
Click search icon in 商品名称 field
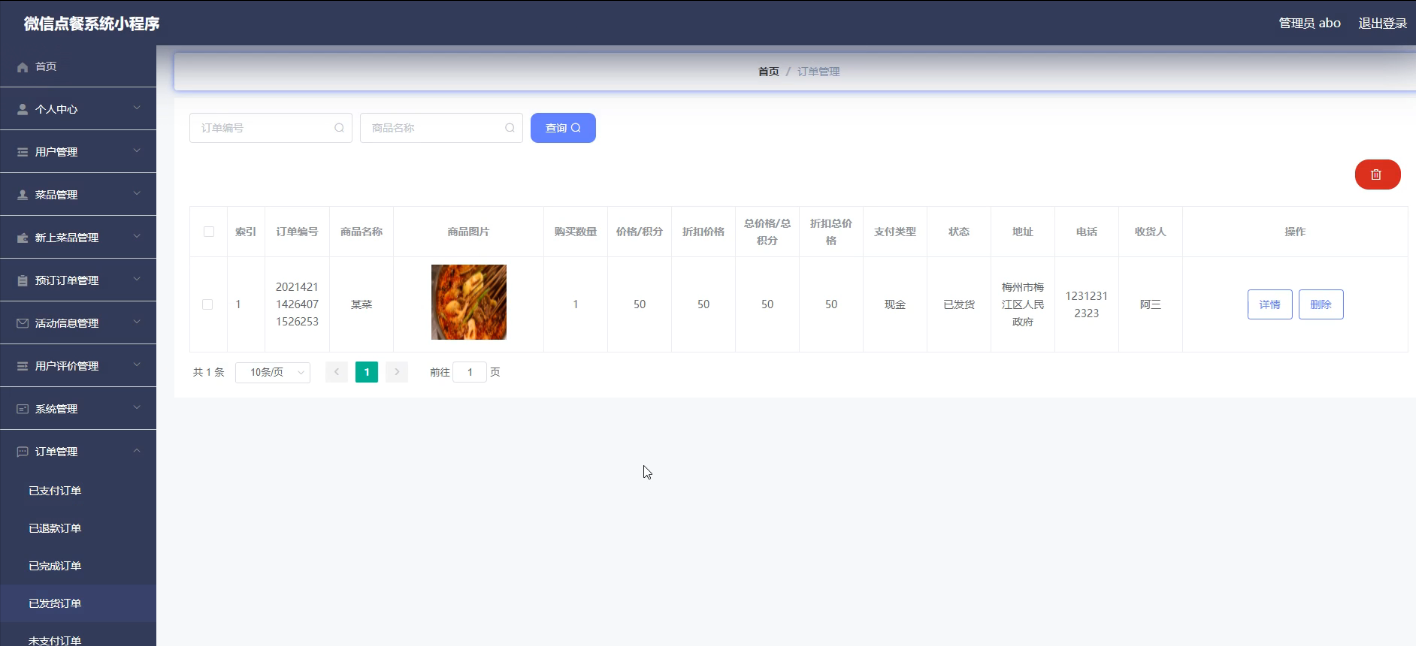tap(510, 128)
